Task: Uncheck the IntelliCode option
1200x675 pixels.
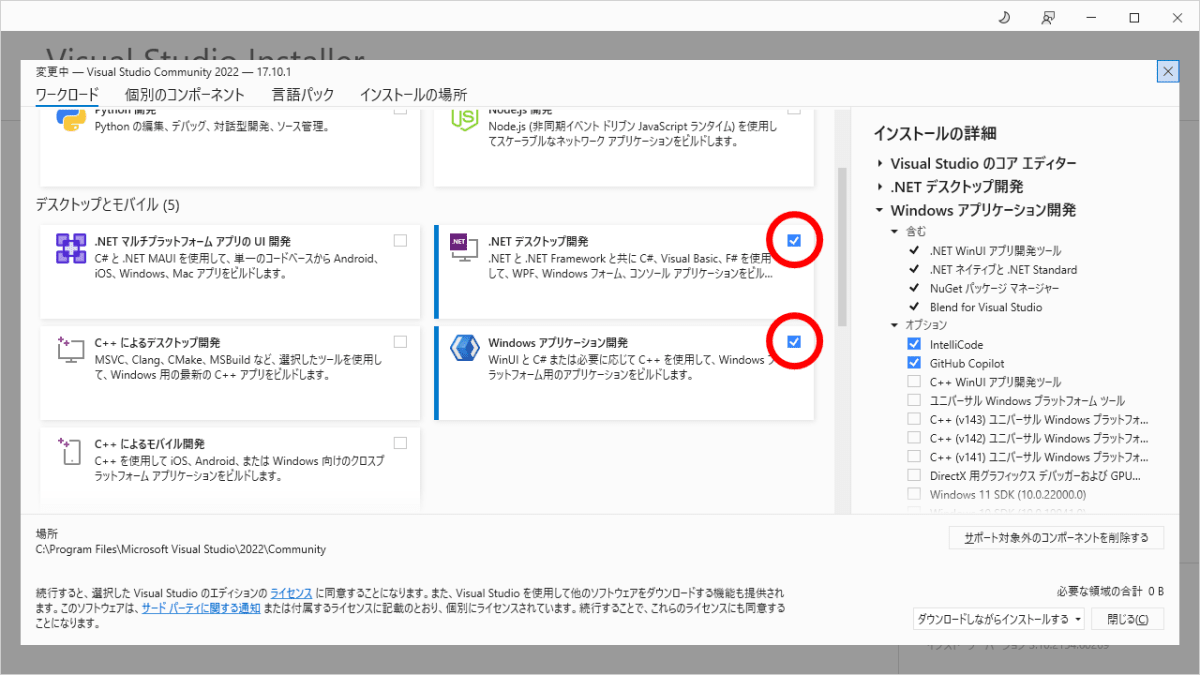Action: tap(914, 344)
